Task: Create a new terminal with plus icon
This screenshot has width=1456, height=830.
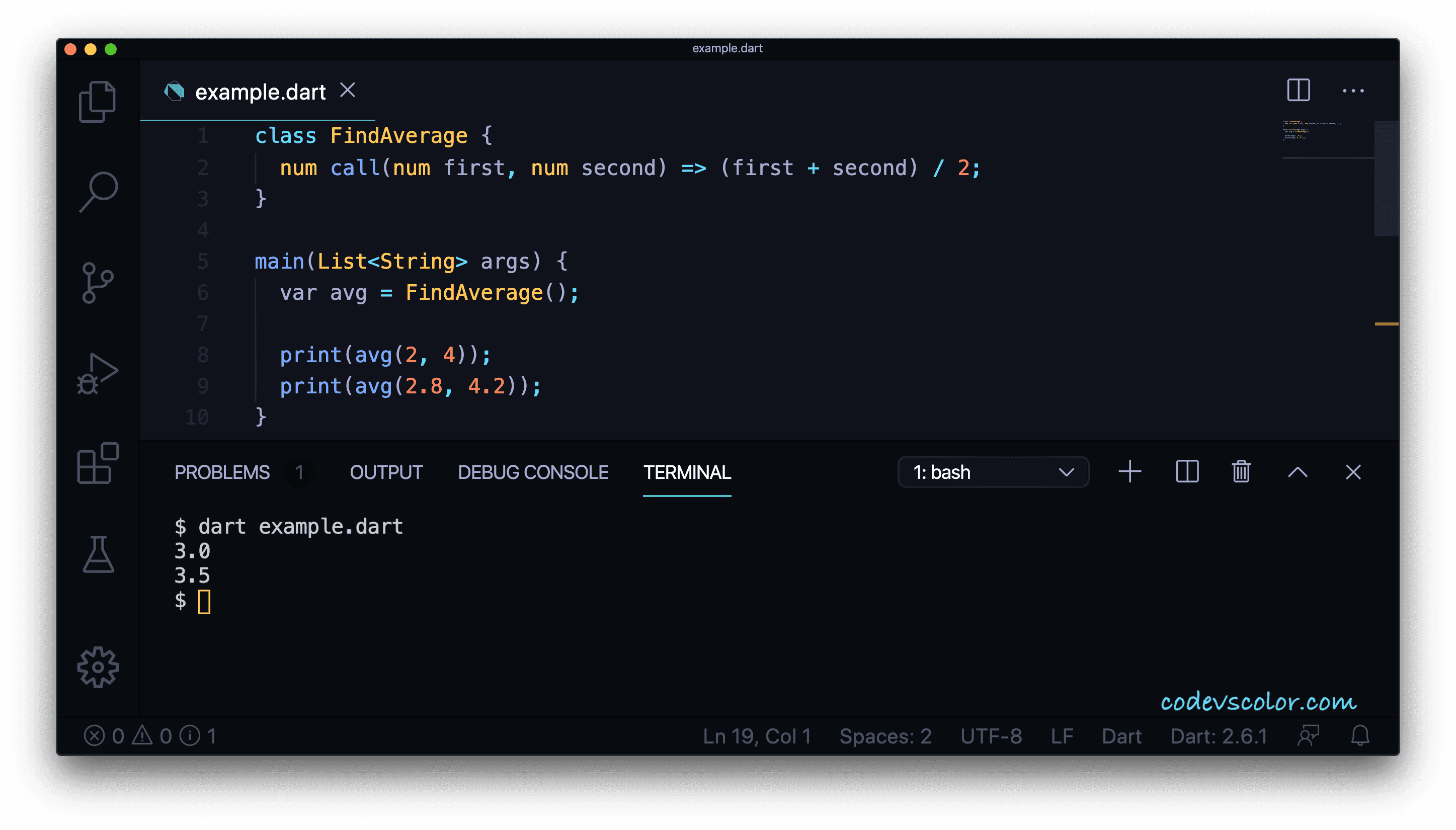Action: tap(1129, 472)
